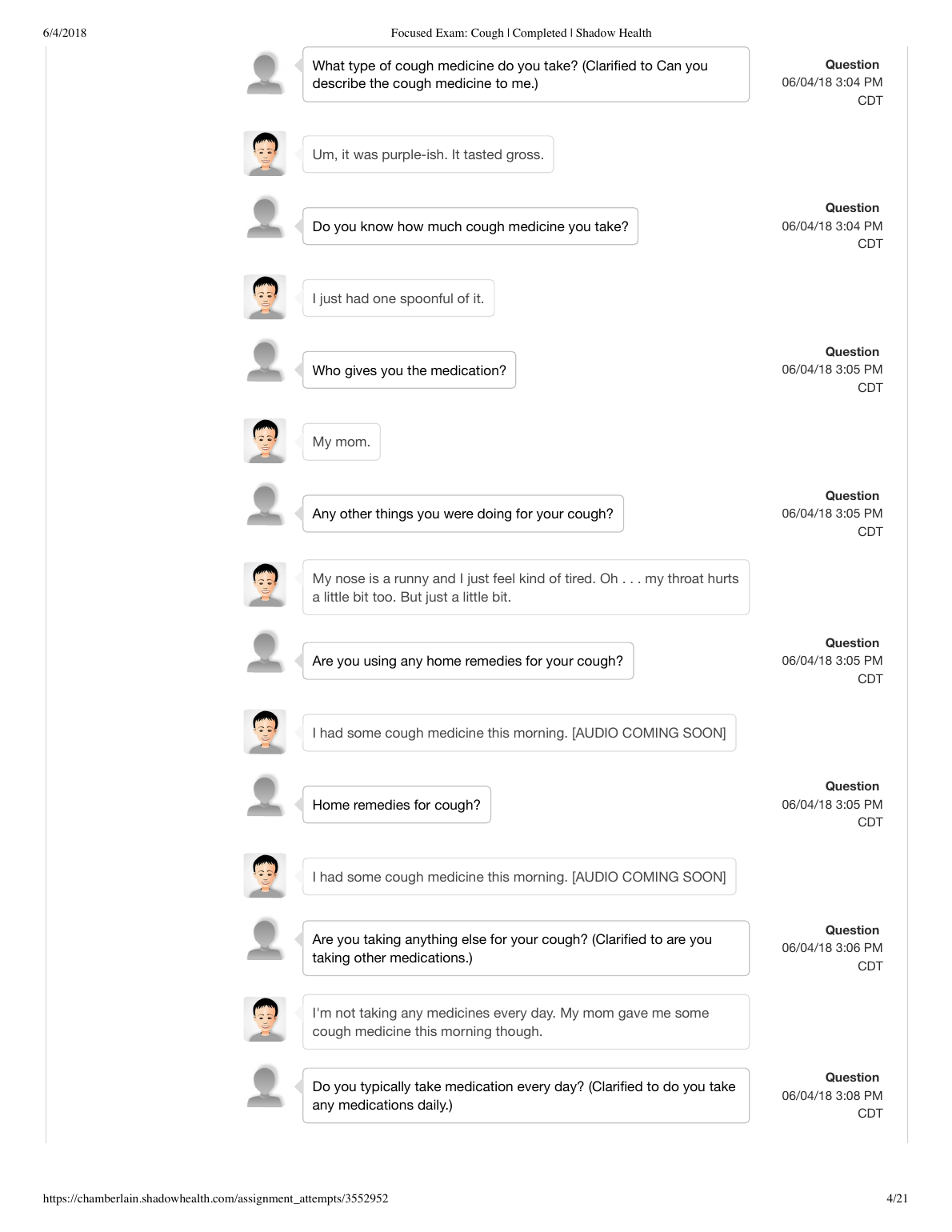Click patient avatar next to "Um, it was purple-ish"
This screenshot has height=1232, width=952.
click(265, 154)
